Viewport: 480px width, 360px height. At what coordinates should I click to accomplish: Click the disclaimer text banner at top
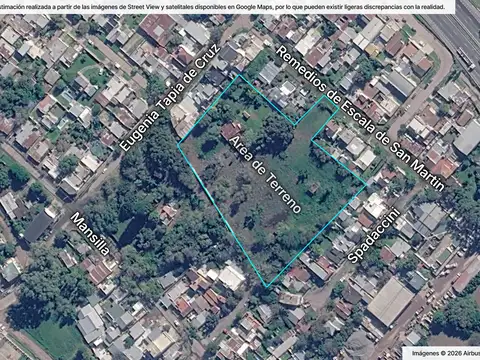(x=227, y=7)
